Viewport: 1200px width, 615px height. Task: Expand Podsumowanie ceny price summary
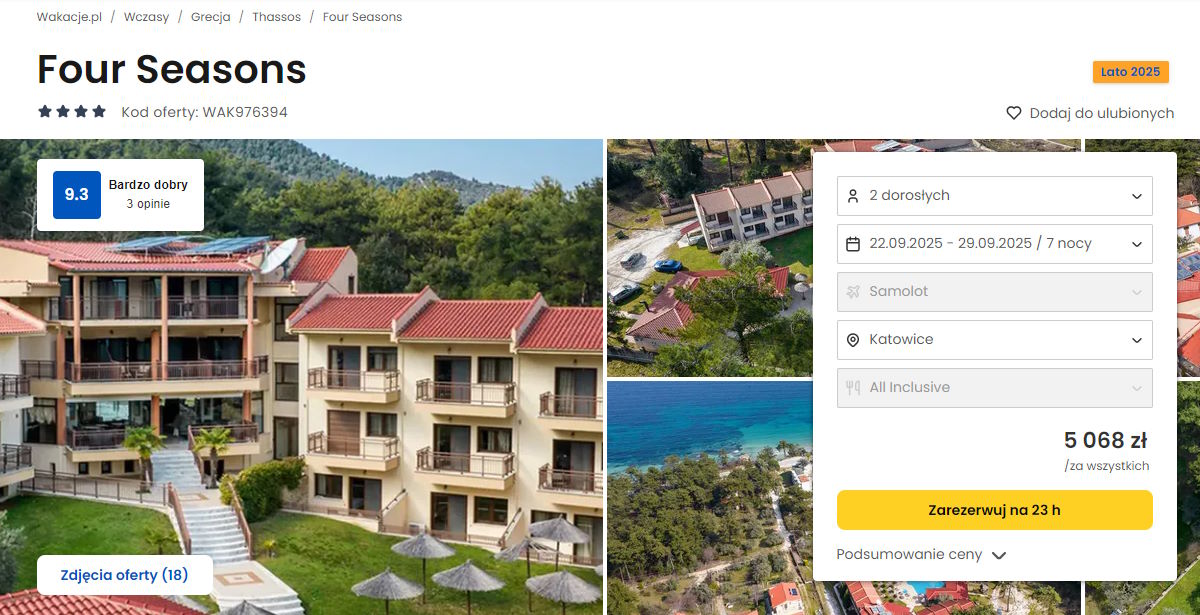point(921,554)
